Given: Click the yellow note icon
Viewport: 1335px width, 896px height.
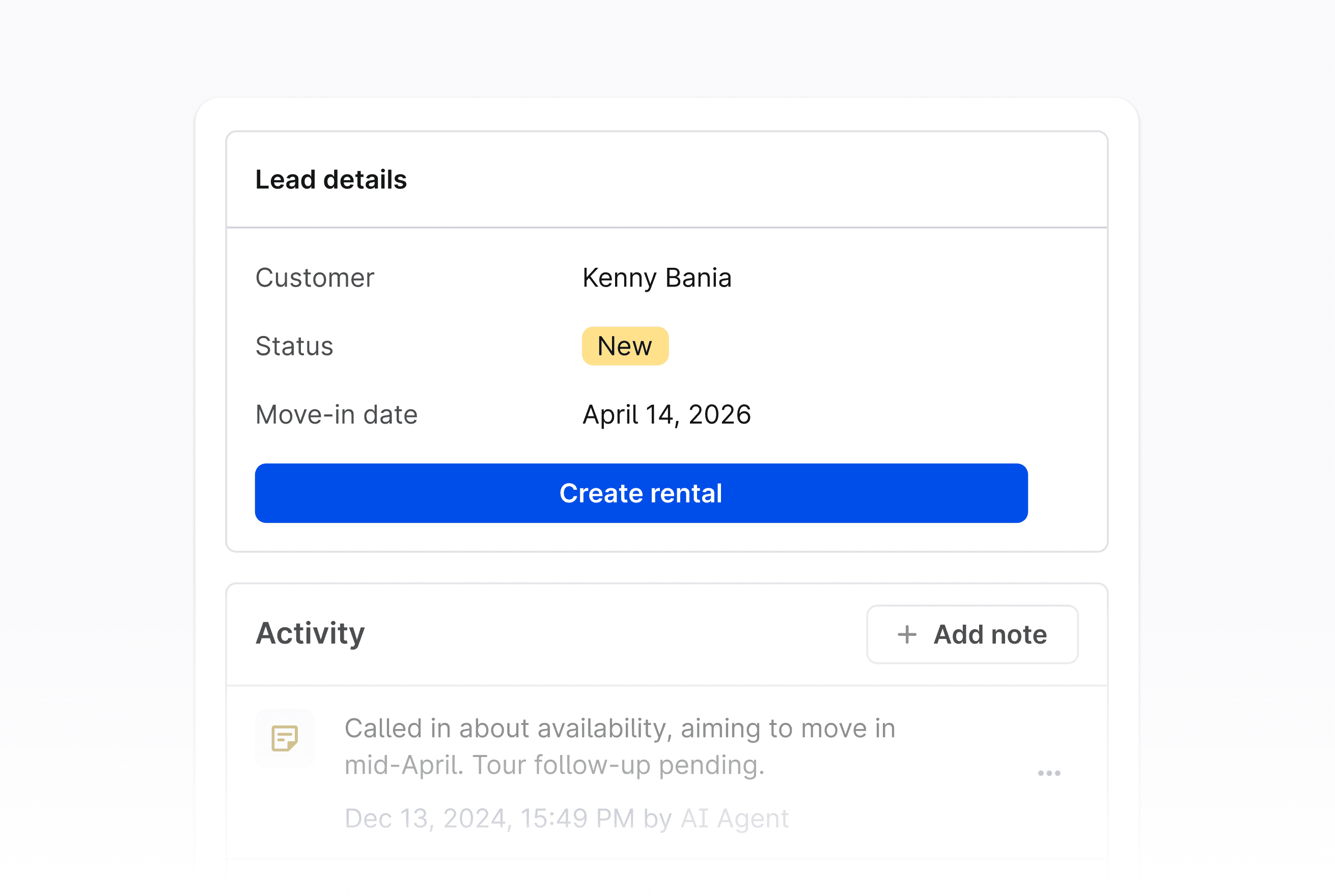Looking at the screenshot, I should coord(285,738).
